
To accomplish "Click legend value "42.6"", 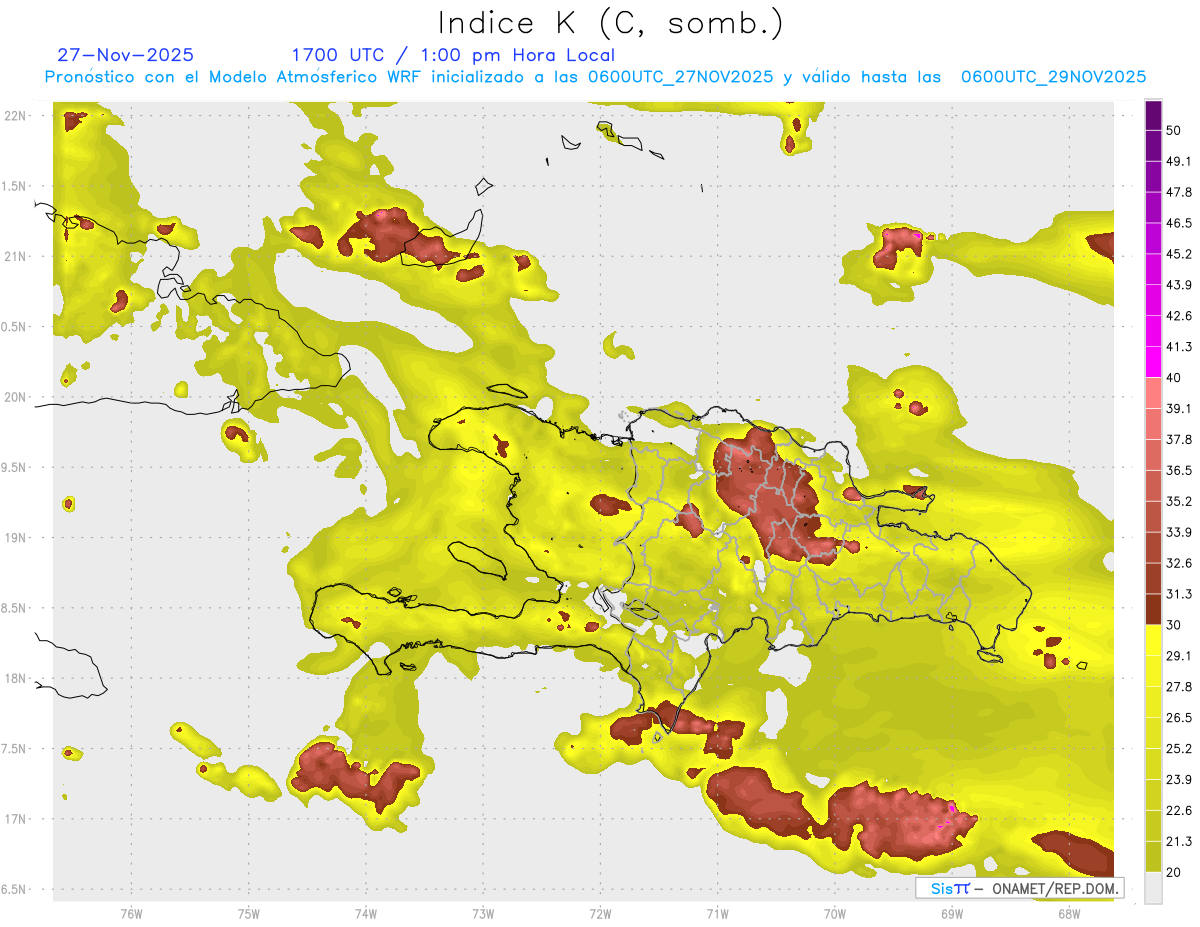I will pyautogui.click(x=1179, y=316).
